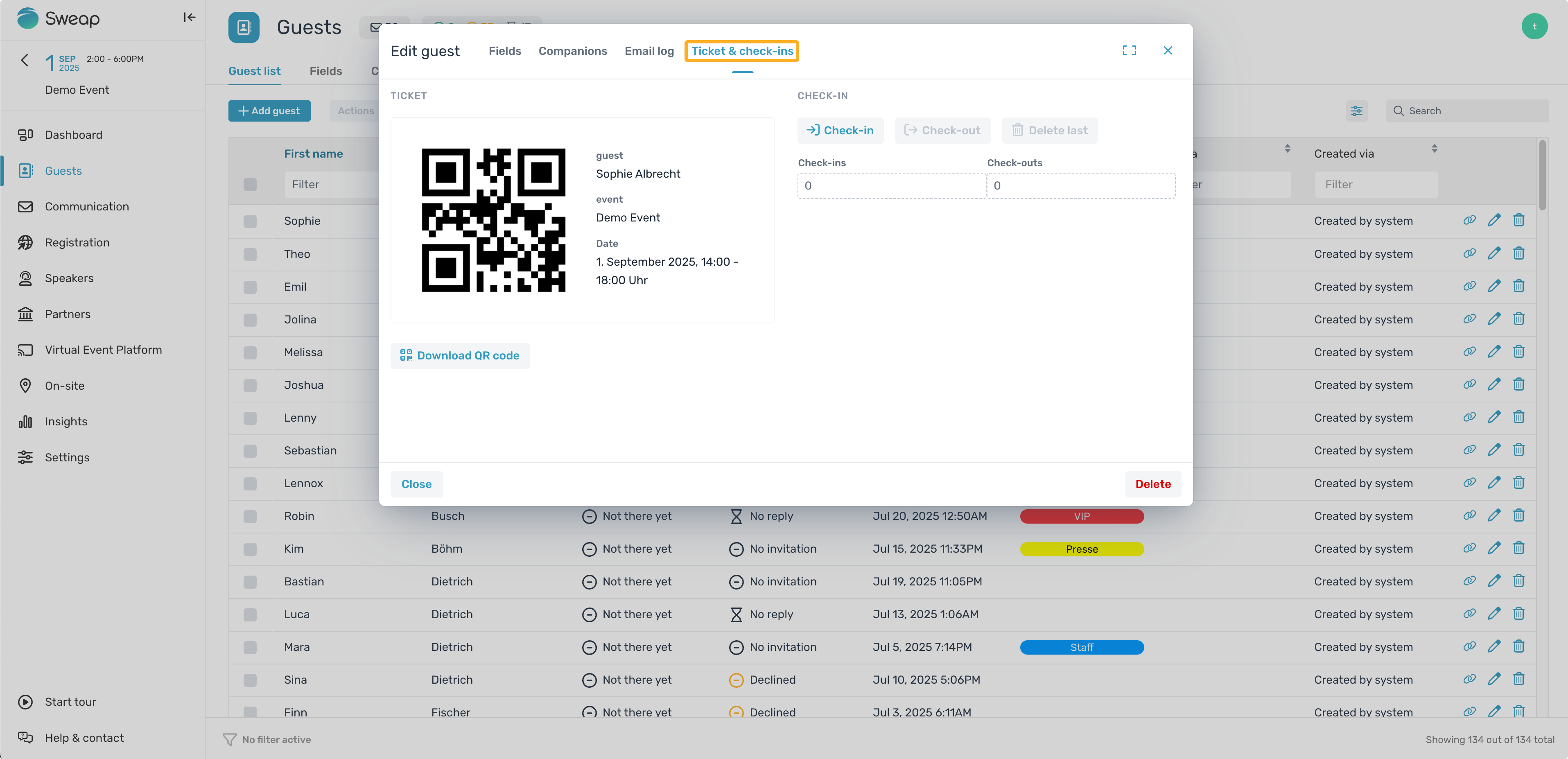Click Close at dialog bottom
Viewport: 1568px width, 759px height.
(x=416, y=484)
